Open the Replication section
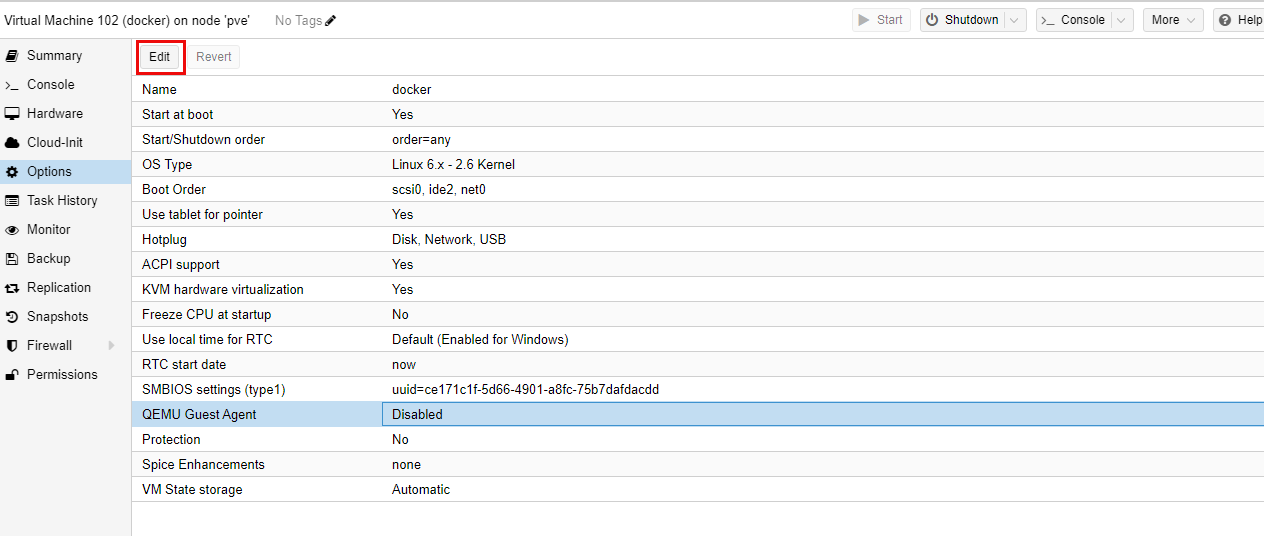 [58, 288]
